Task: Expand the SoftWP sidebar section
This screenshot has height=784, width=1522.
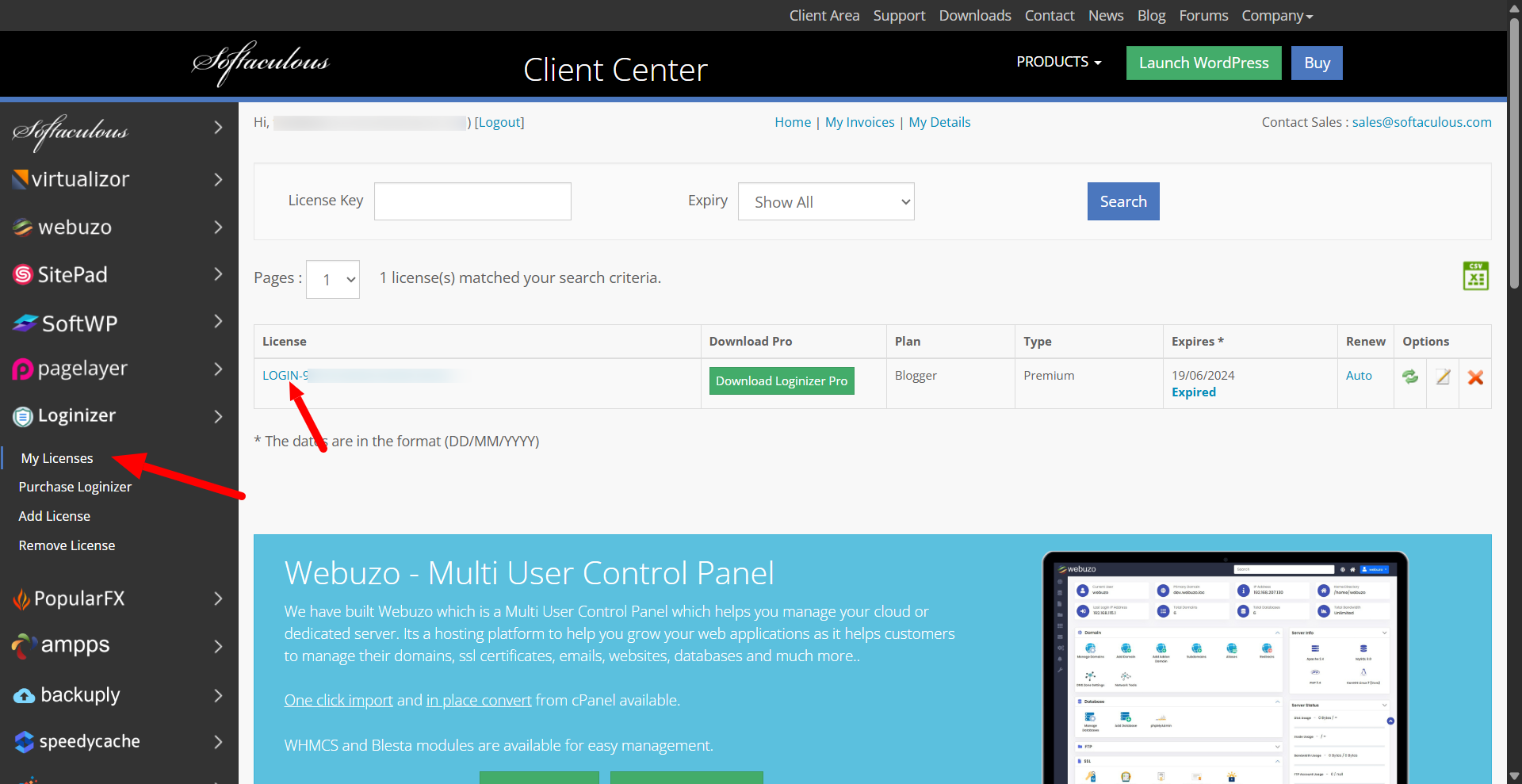Action: 219,322
